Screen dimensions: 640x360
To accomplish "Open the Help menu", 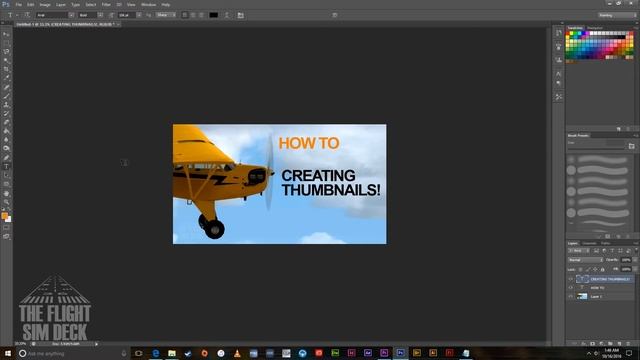I will pyautogui.click(x=165, y=4).
